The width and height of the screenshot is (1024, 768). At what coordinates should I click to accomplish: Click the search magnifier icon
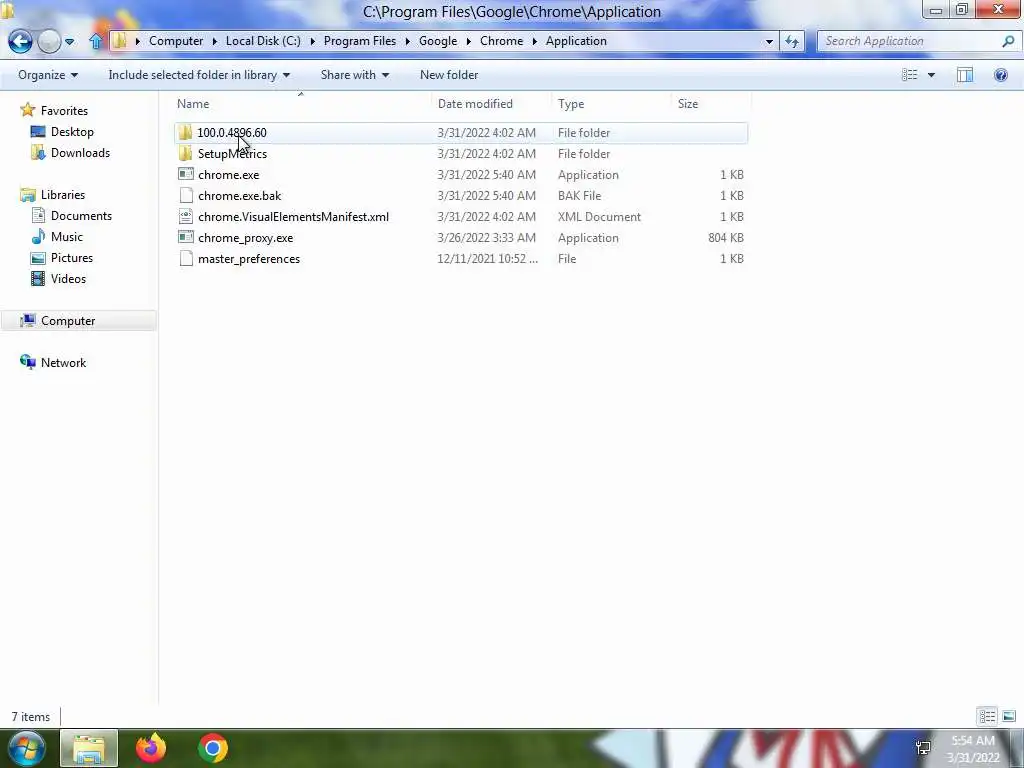1008,41
